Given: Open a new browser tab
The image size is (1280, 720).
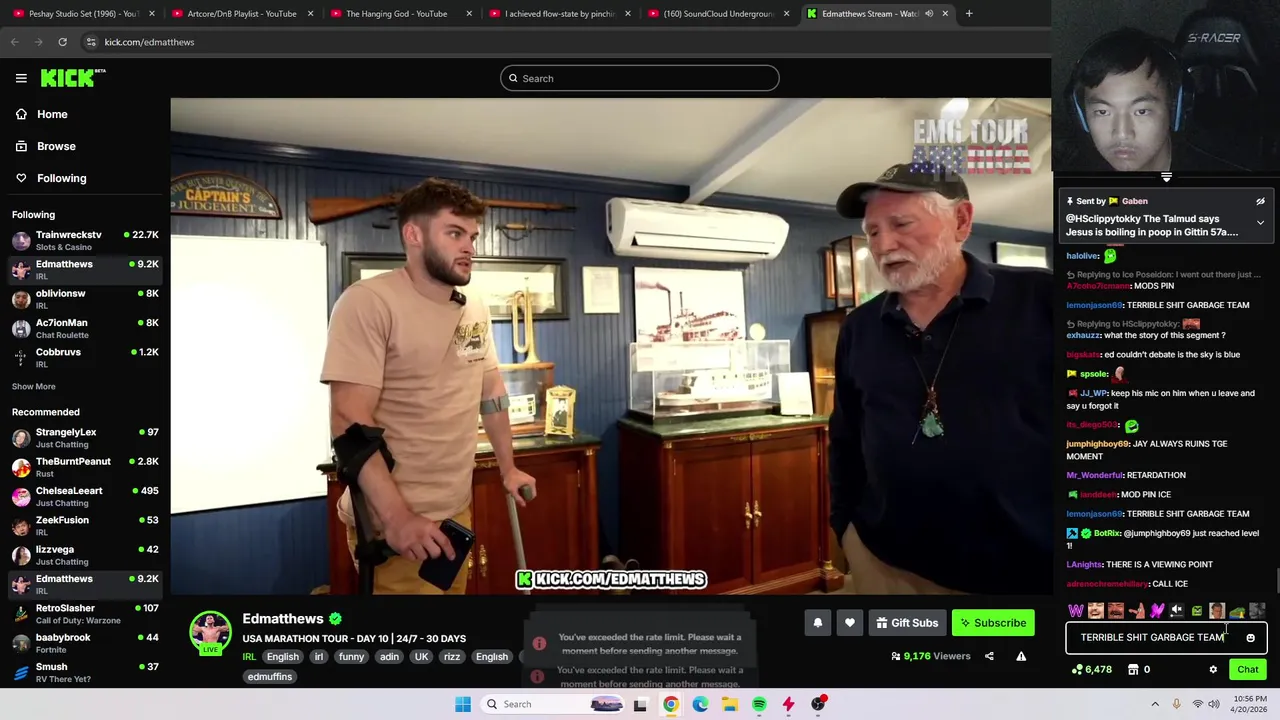Looking at the screenshot, I should [x=969, y=13].
